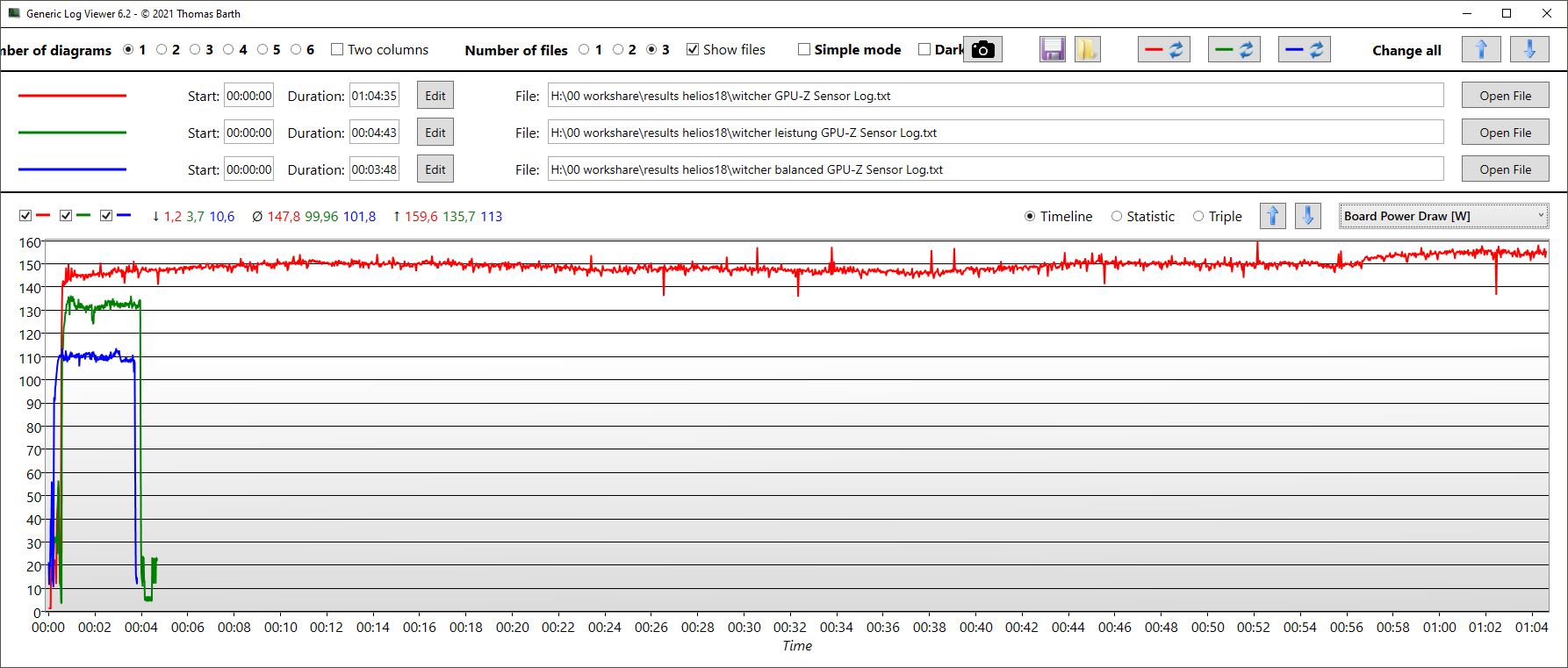1568x668 pixels.
Task: Select Triple view radio button
Action: [1198, 217]
